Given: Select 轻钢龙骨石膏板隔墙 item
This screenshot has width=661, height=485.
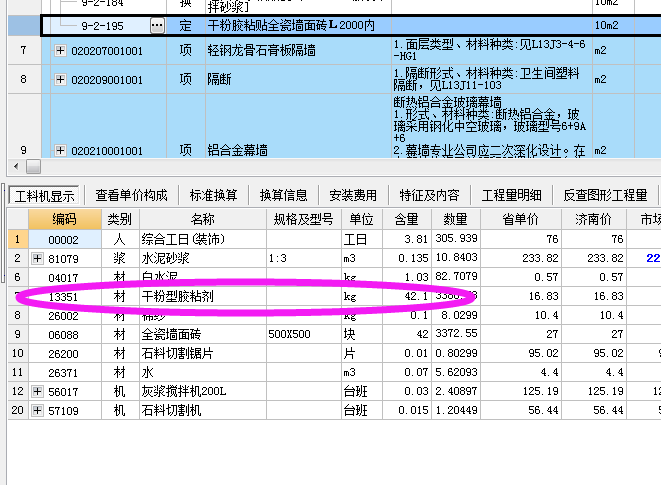Looking at the screenshot, I should click(298, 51).
